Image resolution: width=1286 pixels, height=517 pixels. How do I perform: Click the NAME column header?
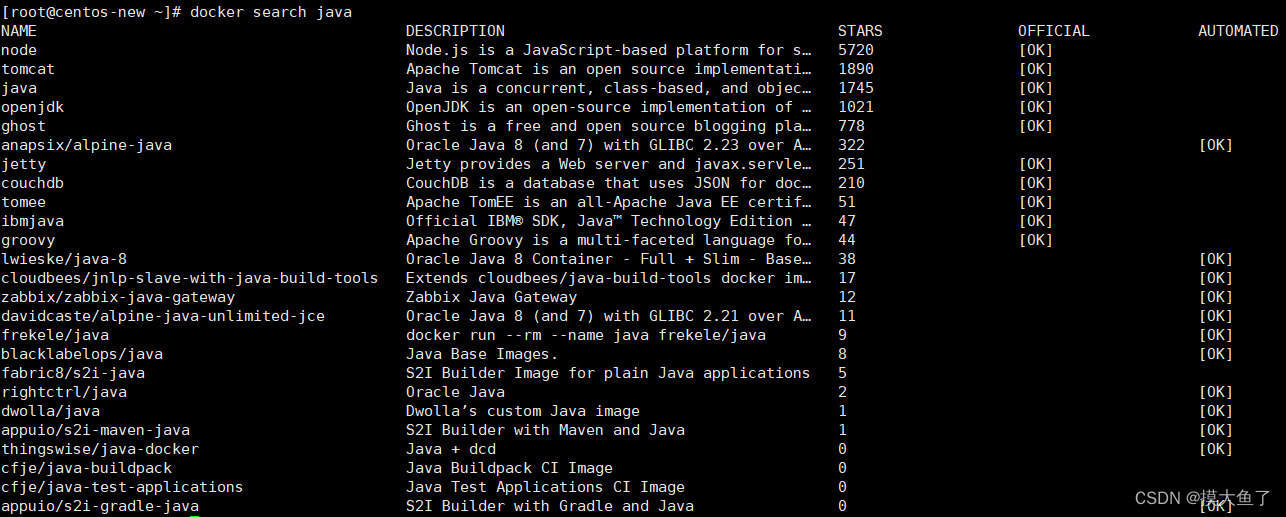tap(19, 31)
